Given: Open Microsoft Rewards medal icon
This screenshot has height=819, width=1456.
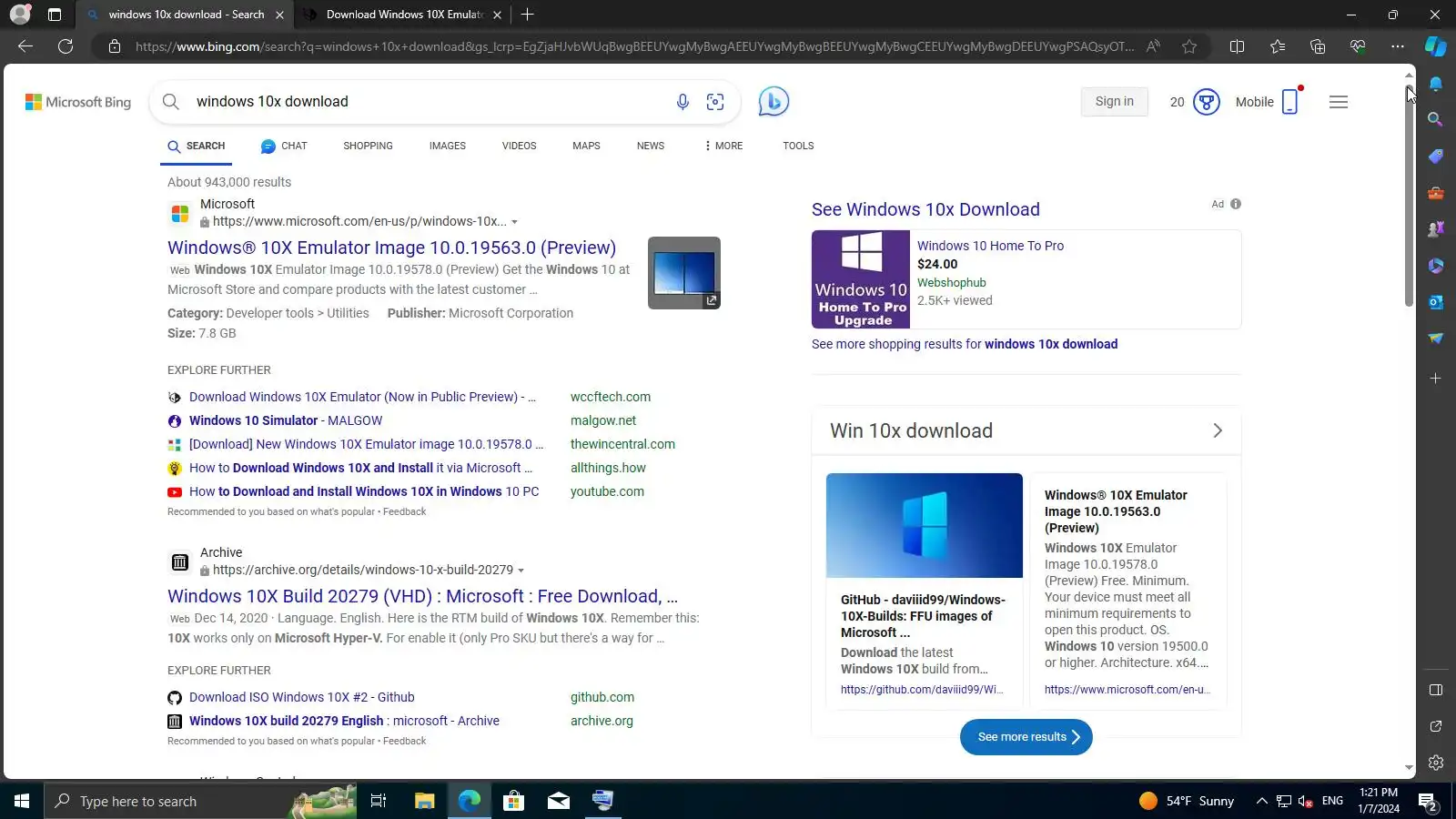Looking at the screenshot, I should pyautogui.click(x=1207, y=102).
